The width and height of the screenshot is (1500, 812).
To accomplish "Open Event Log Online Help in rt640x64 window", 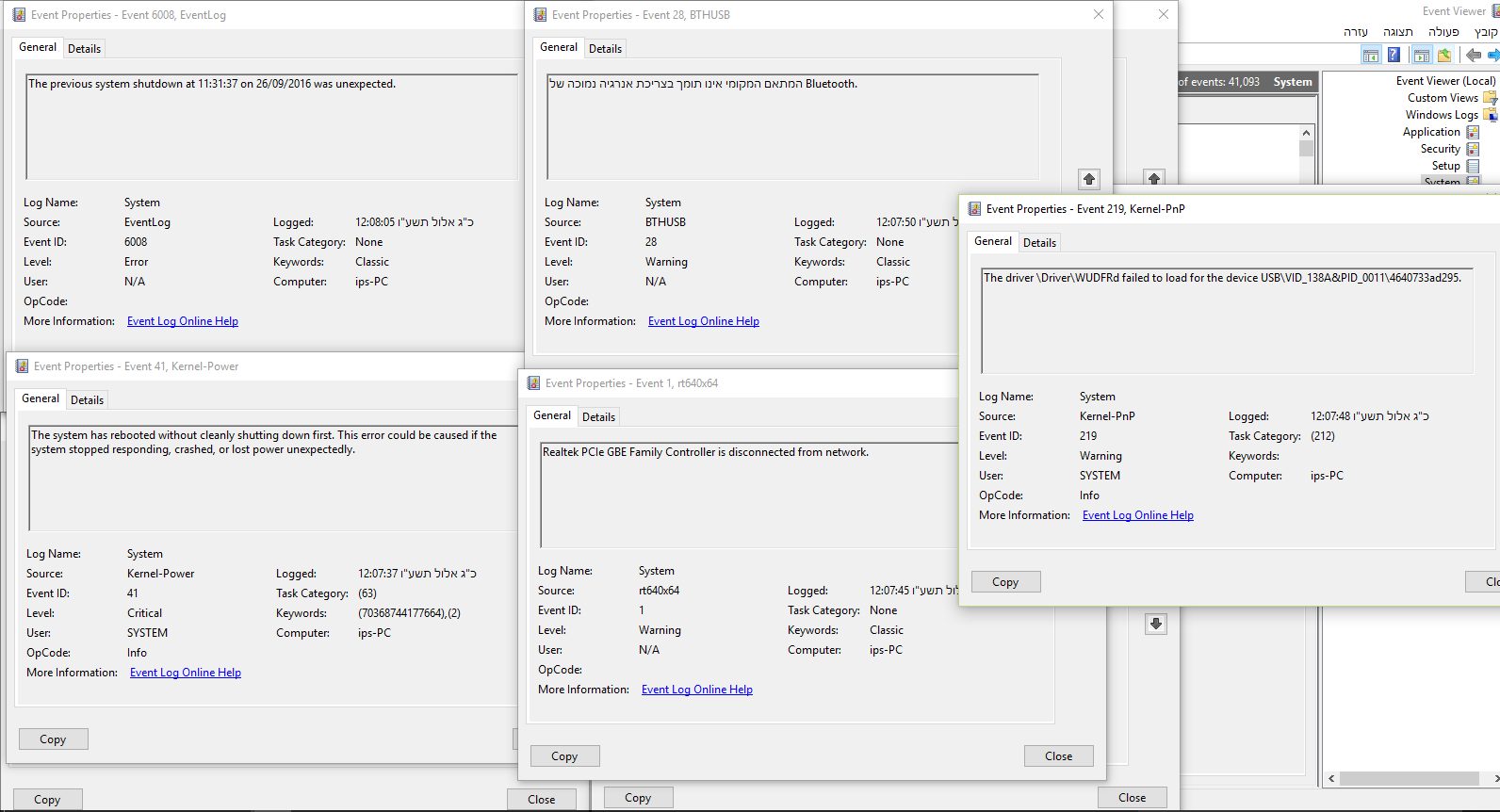I will tap(697, 690).
